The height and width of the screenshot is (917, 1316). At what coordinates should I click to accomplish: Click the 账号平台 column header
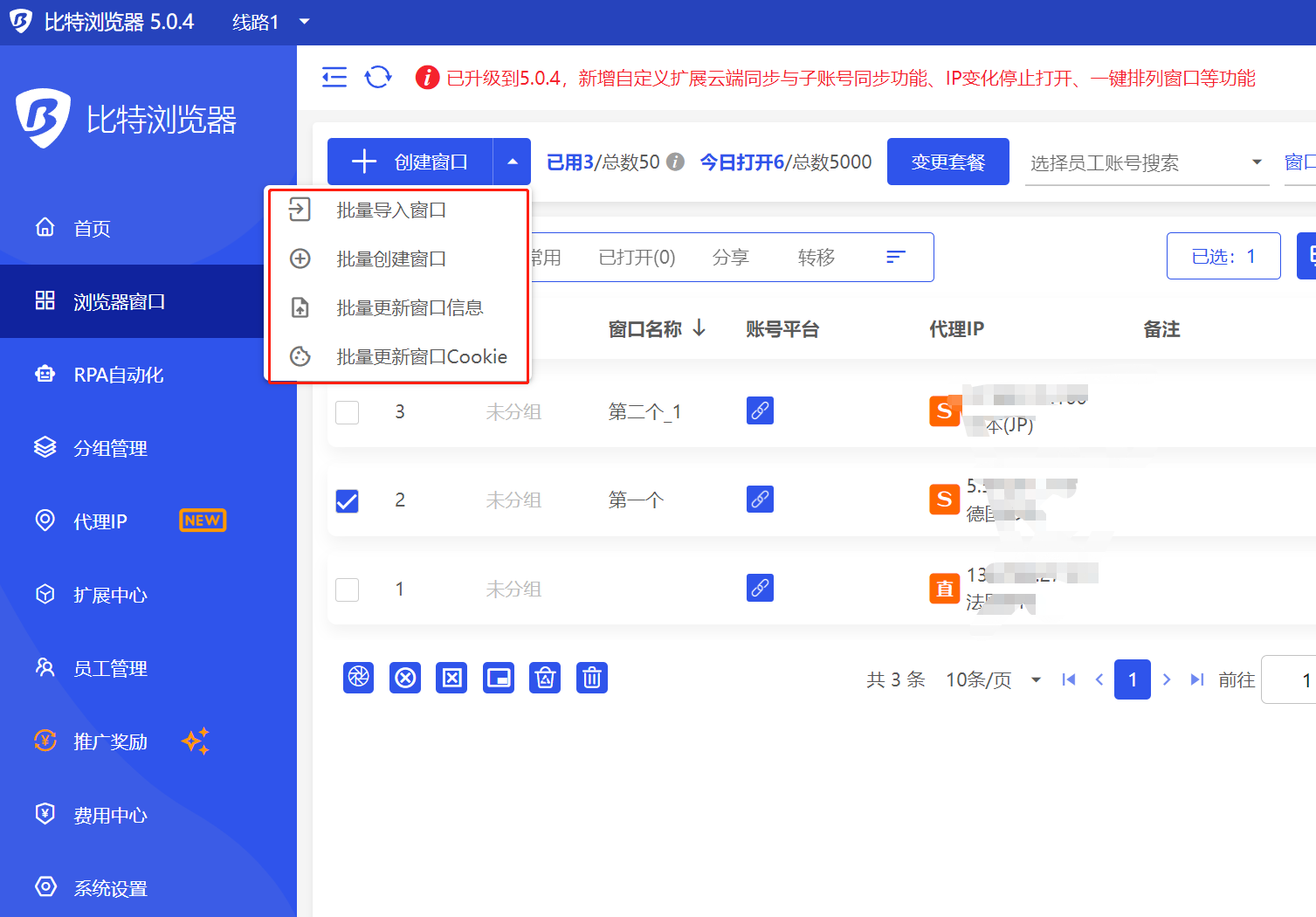pyautogui.click(x=782, y=329)
